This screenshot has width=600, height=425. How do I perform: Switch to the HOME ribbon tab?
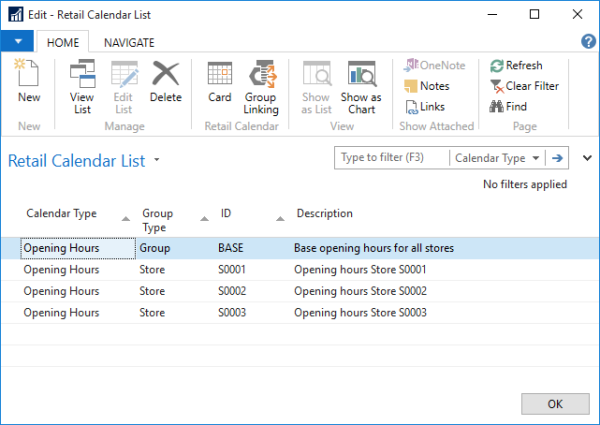tap(63, 42)
